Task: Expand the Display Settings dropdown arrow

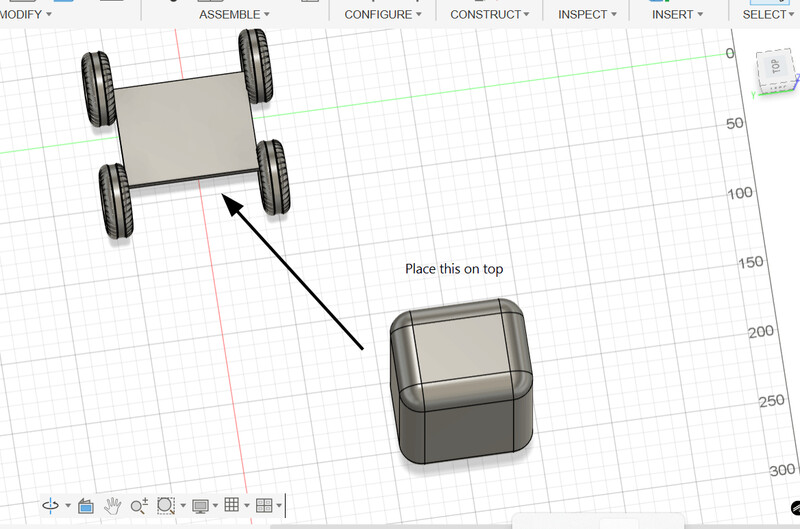Action: pyautogui.click(x=215, y=506)
